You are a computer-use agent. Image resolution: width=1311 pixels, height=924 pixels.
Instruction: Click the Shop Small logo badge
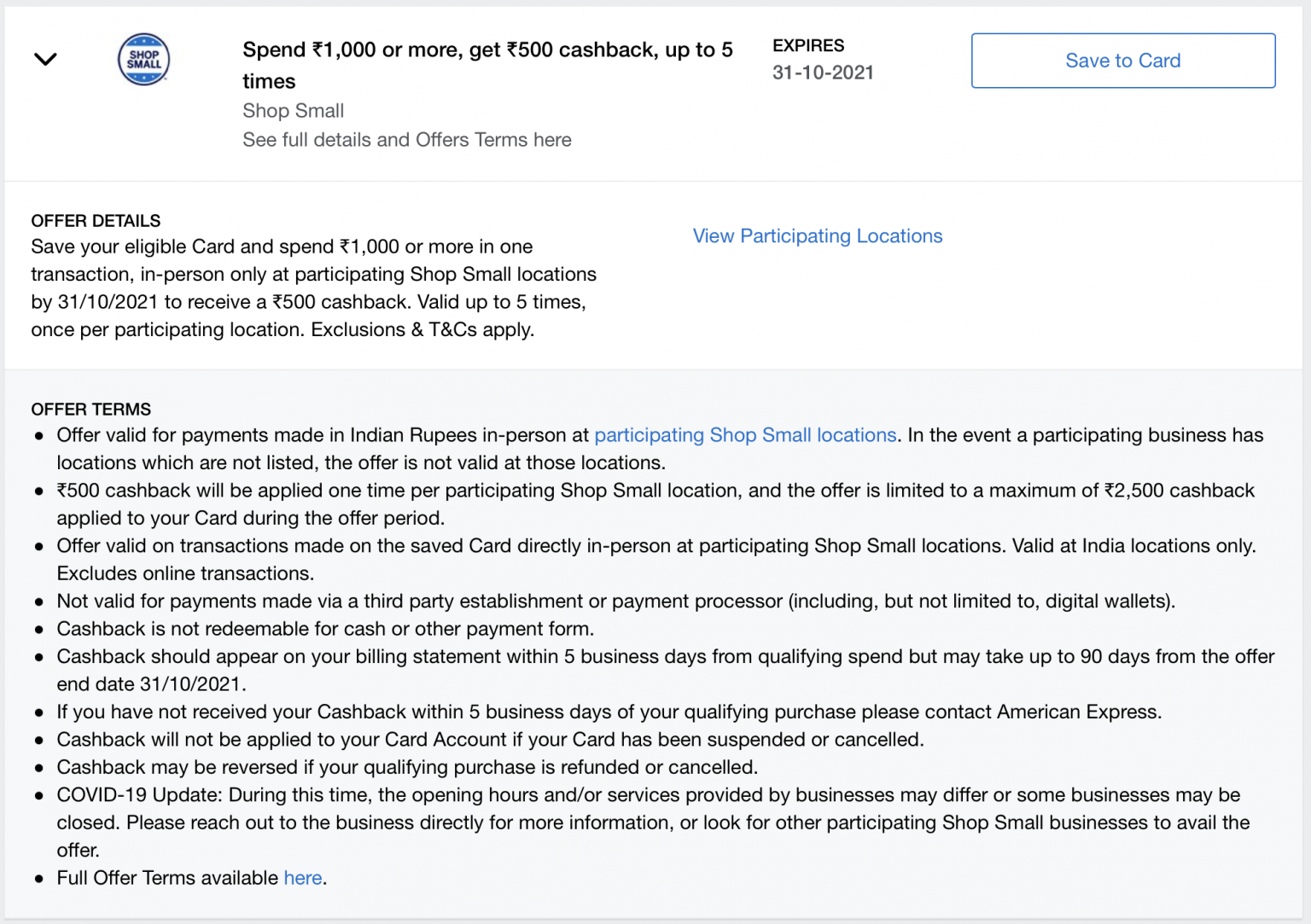click(x=143, y=59)
